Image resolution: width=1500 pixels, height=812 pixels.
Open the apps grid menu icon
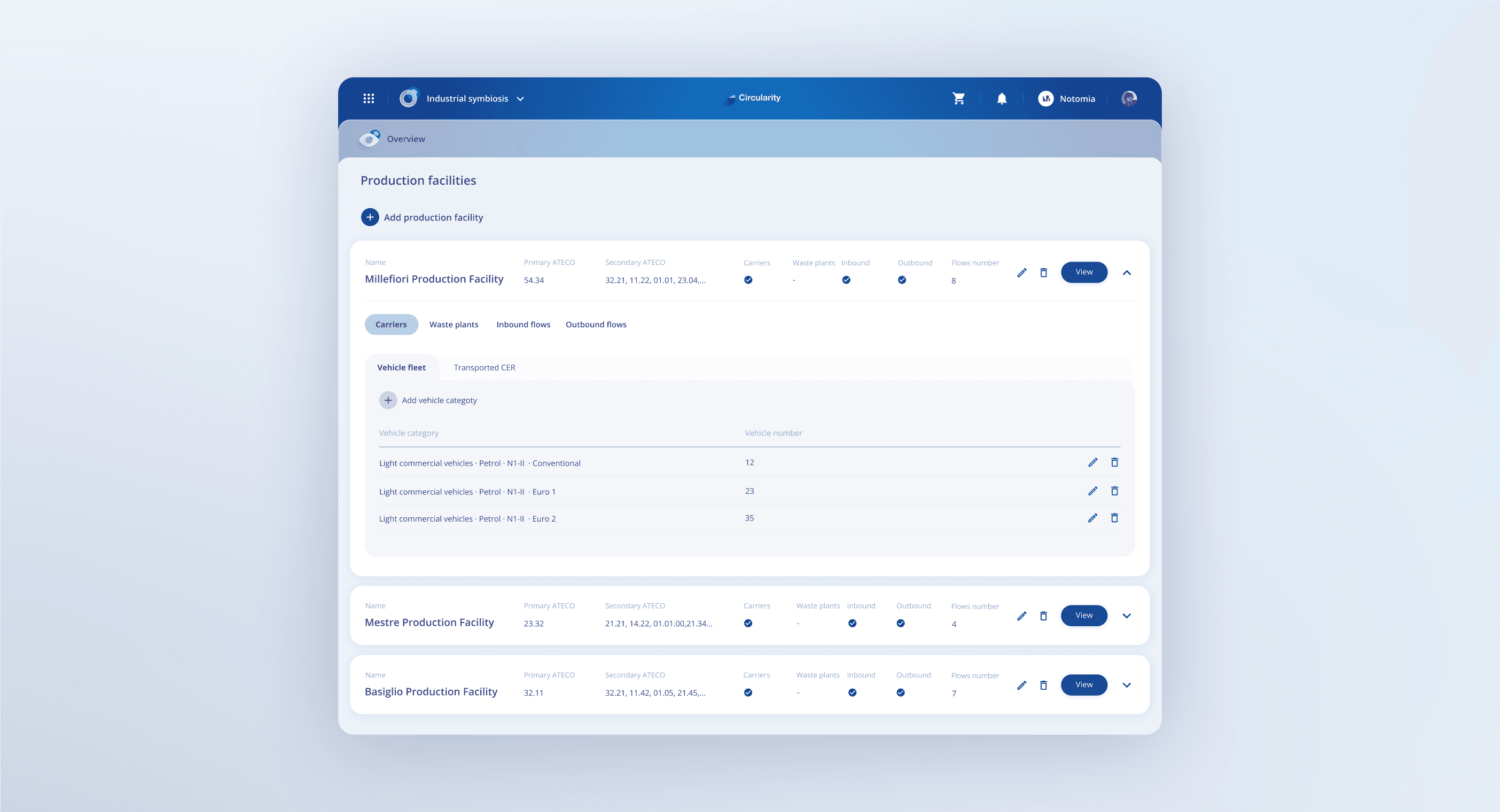pos(369,98)
